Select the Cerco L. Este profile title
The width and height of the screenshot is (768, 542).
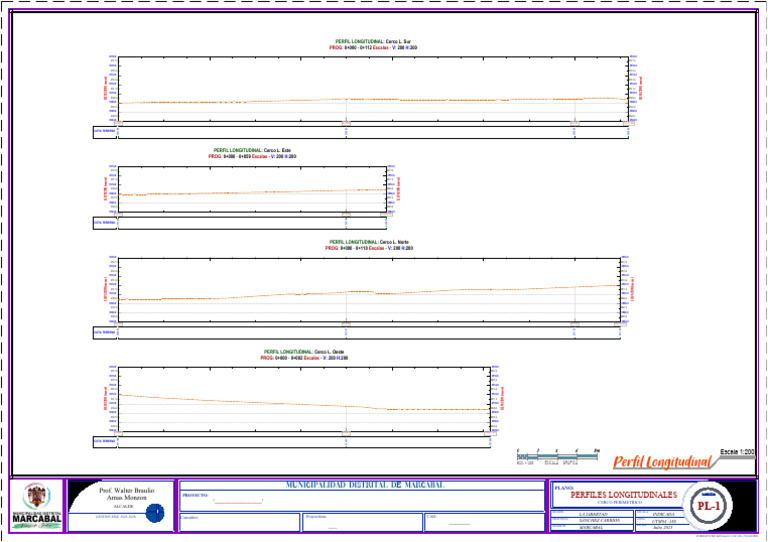[x=252, y=153]
